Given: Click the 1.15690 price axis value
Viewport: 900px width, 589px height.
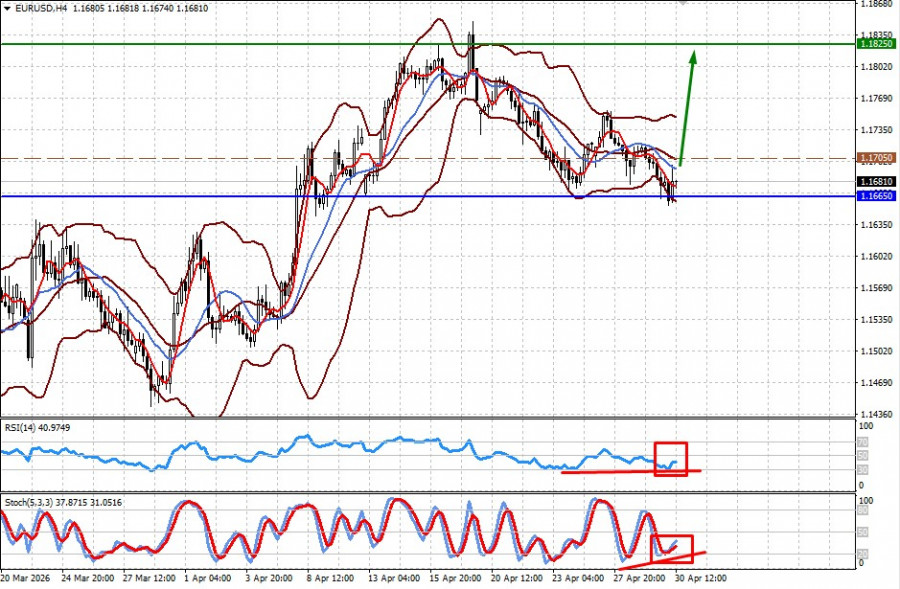Looking at the screenshot, I should (877, 288).
